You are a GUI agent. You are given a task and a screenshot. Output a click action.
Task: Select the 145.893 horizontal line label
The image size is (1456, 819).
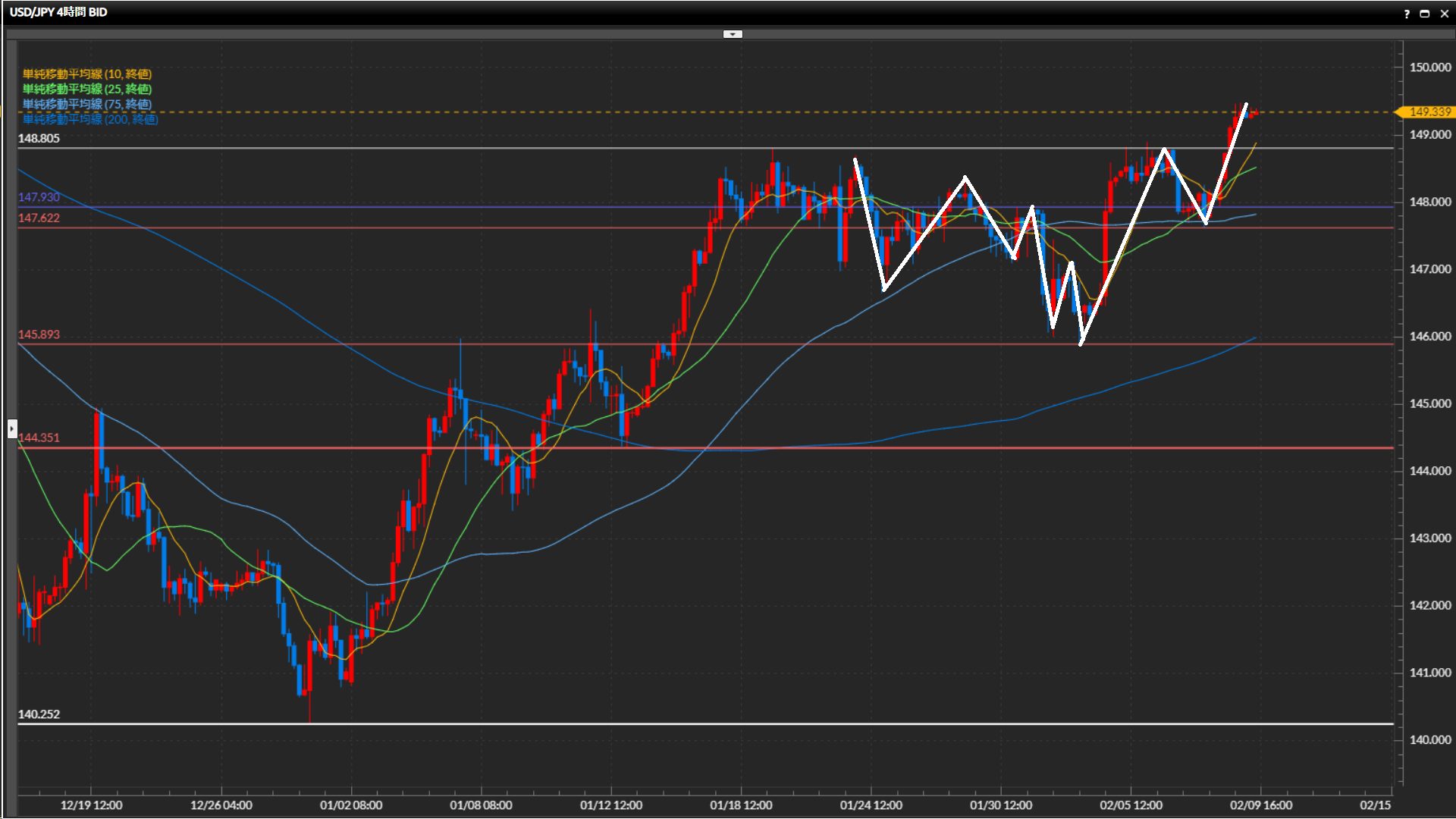coord(39,334)
